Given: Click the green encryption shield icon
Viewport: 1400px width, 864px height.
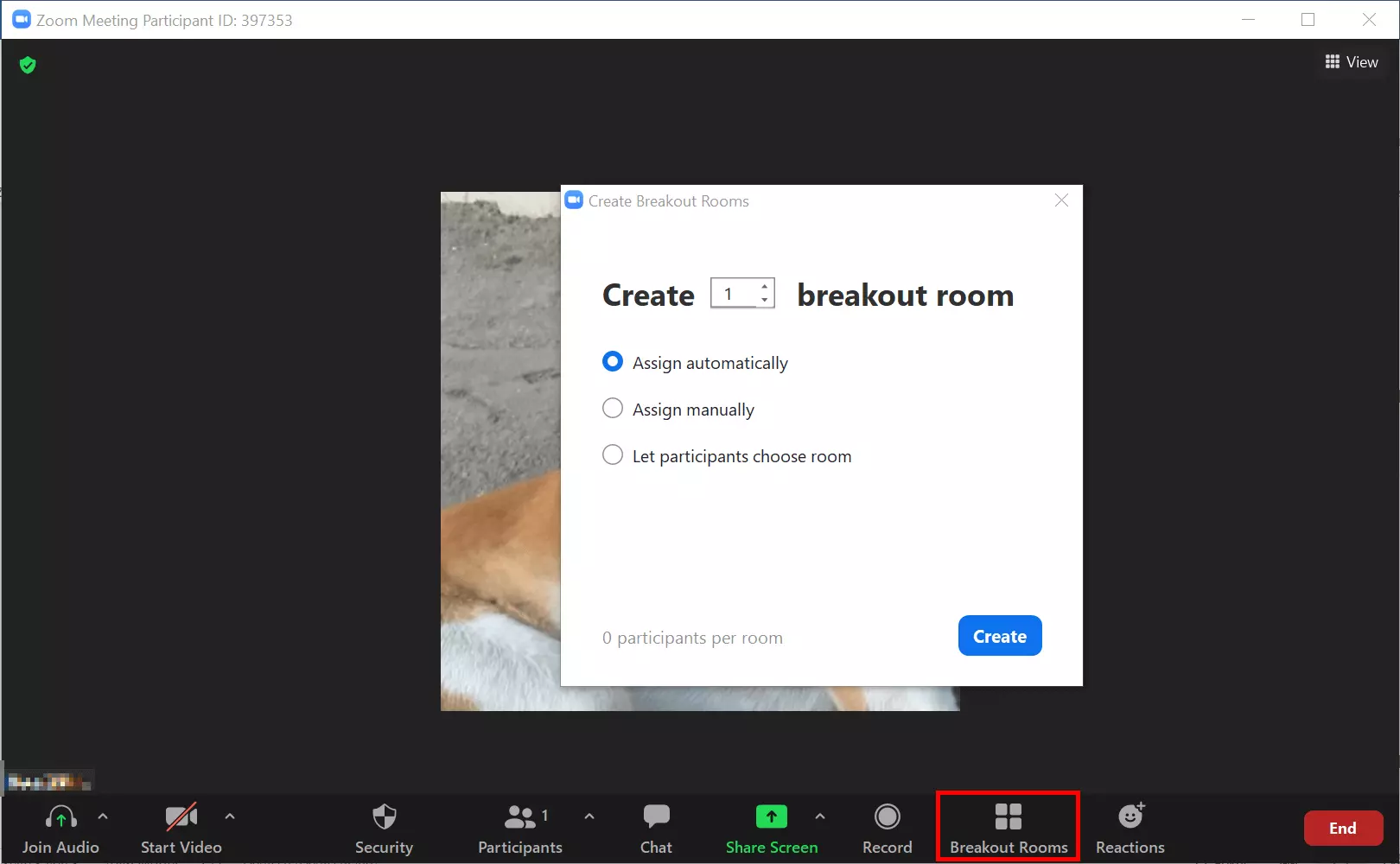Looking at the screenshot, I should click(28, 65).
